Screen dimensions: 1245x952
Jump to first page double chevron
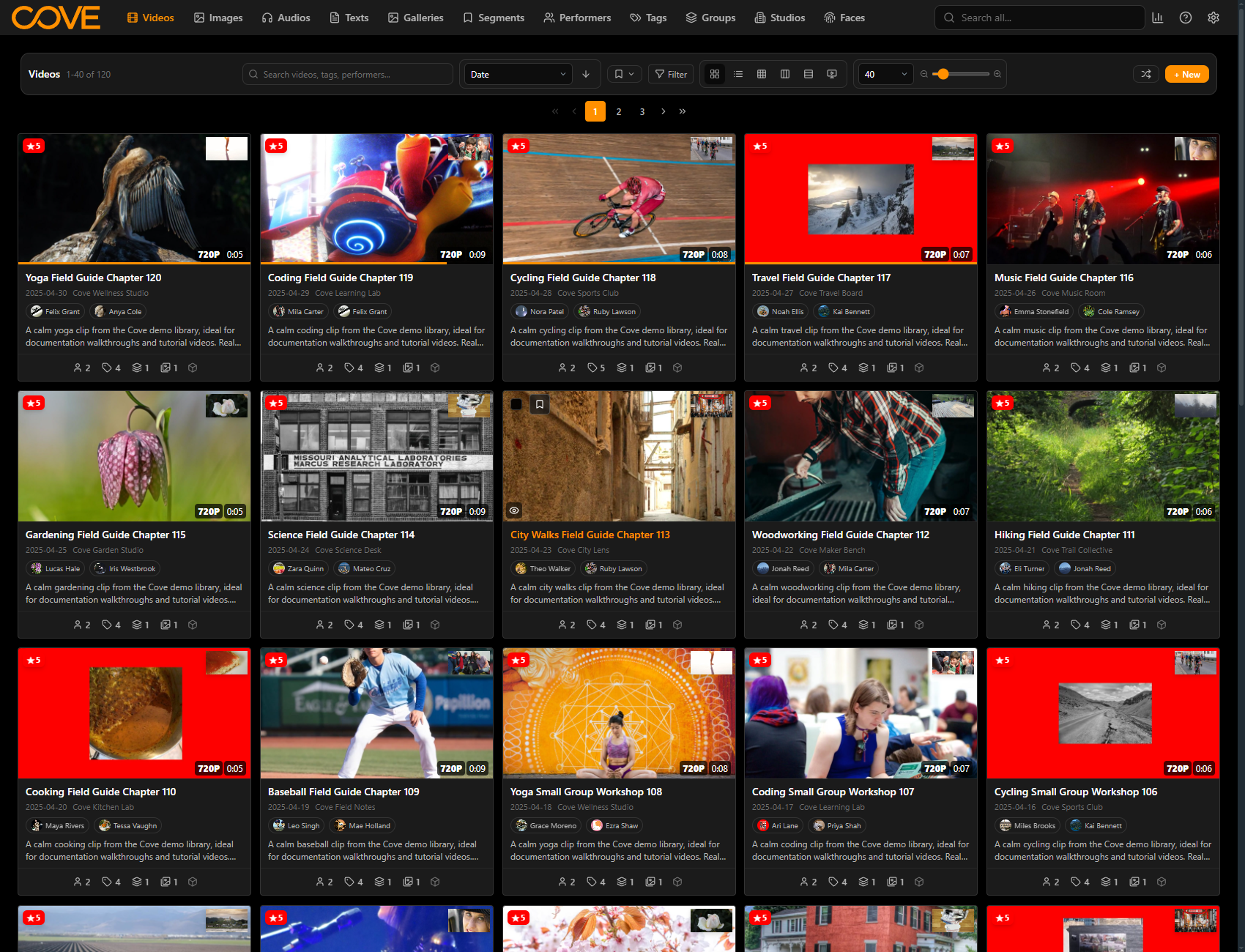[555, 111]
